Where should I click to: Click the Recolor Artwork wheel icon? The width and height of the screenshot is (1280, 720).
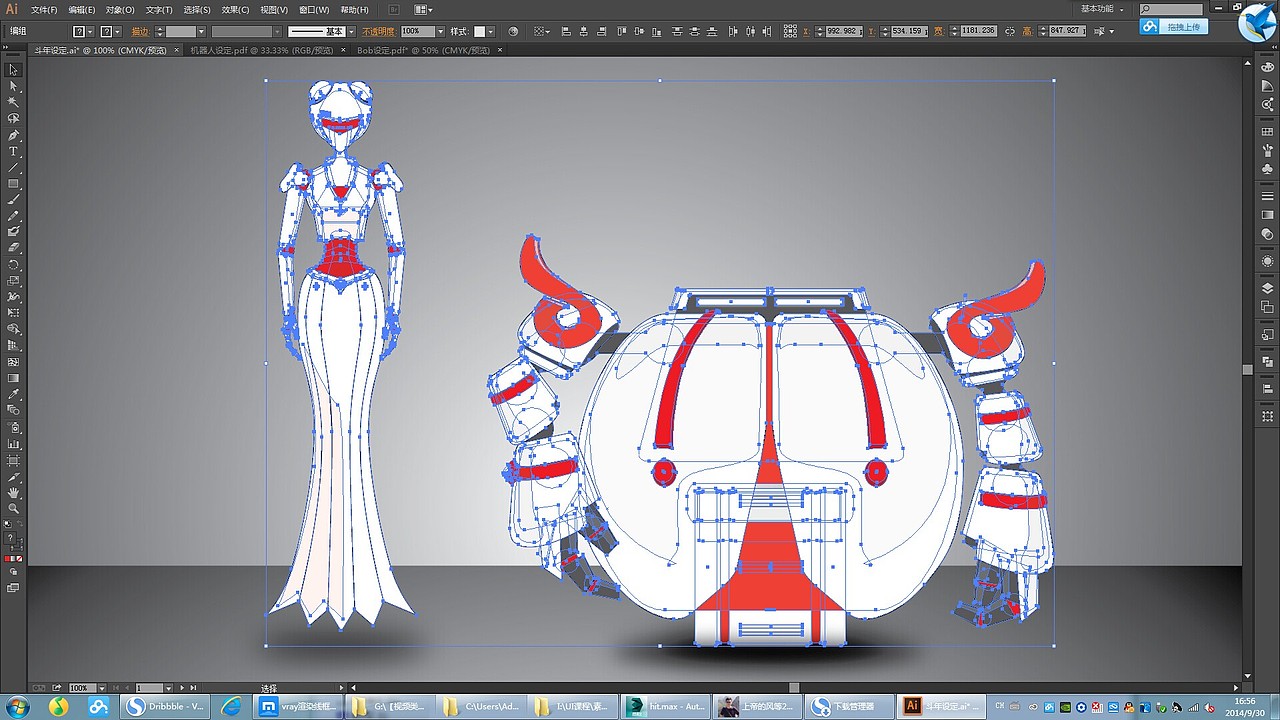pyautogui.click(x=513, y=31)
